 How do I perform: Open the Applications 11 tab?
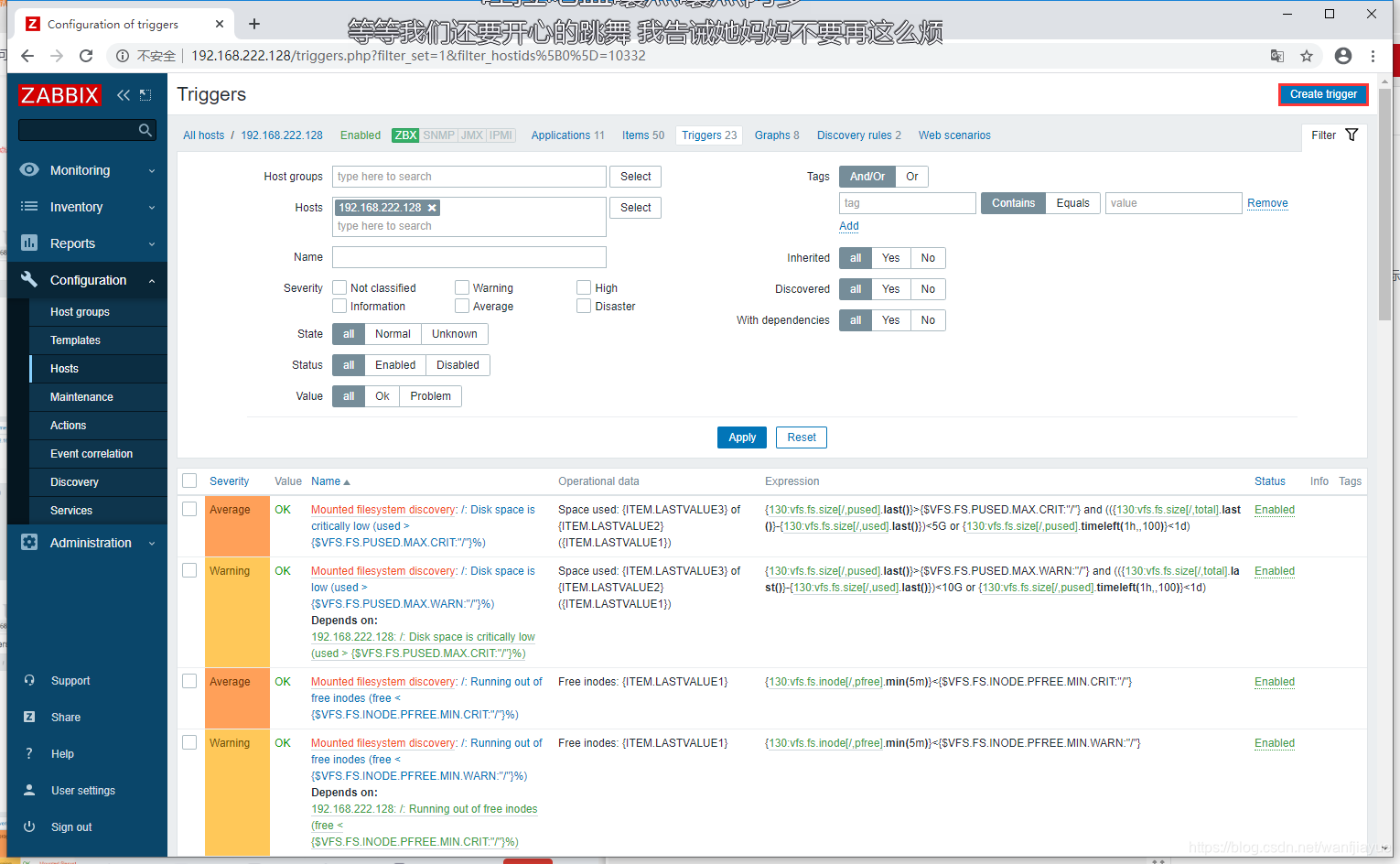pyautogui.click(x=567, y=135)
